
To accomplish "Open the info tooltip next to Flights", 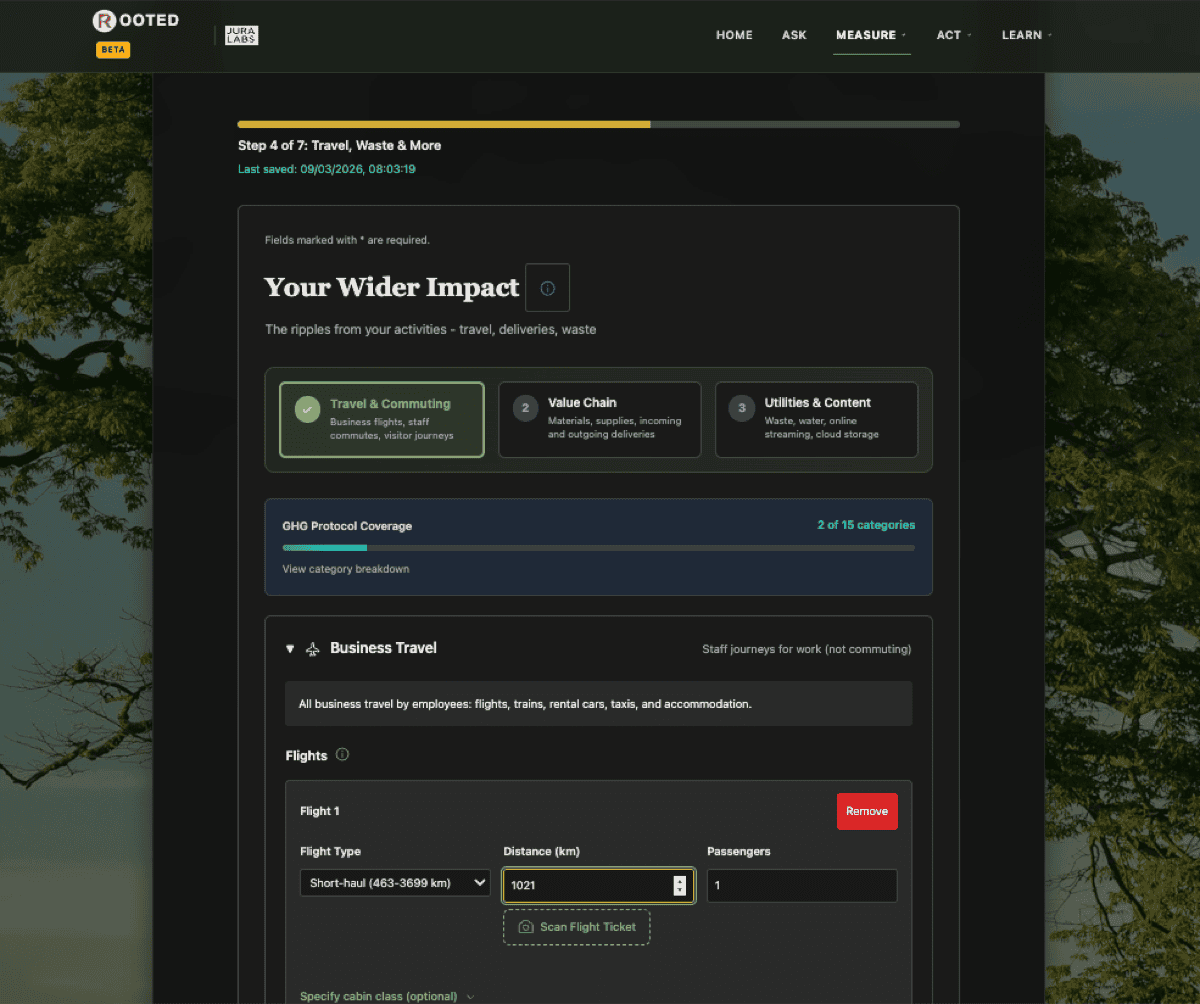I will pos(342,754).
